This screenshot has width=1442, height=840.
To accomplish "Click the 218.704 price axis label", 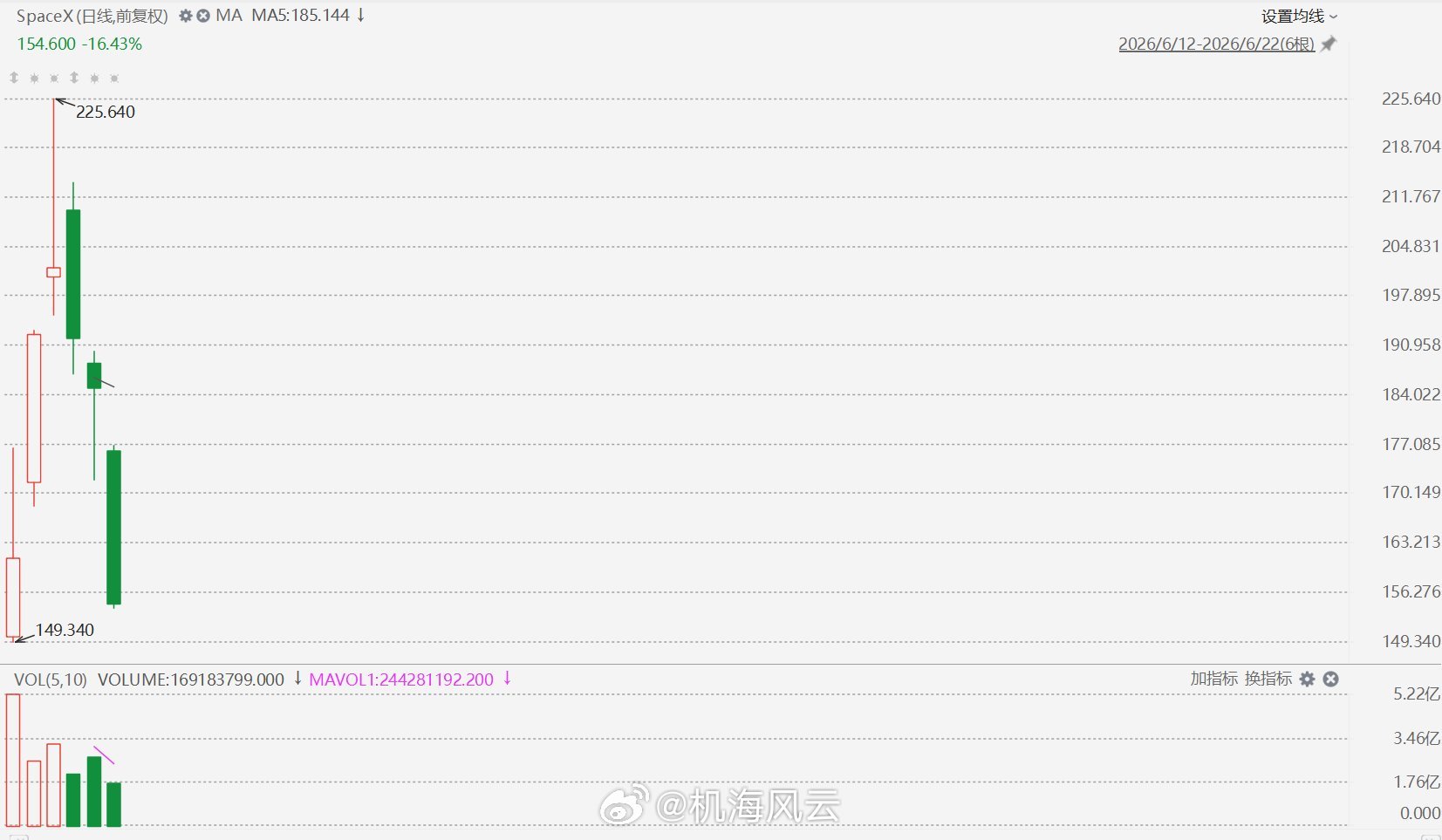I will [1411, 147].
